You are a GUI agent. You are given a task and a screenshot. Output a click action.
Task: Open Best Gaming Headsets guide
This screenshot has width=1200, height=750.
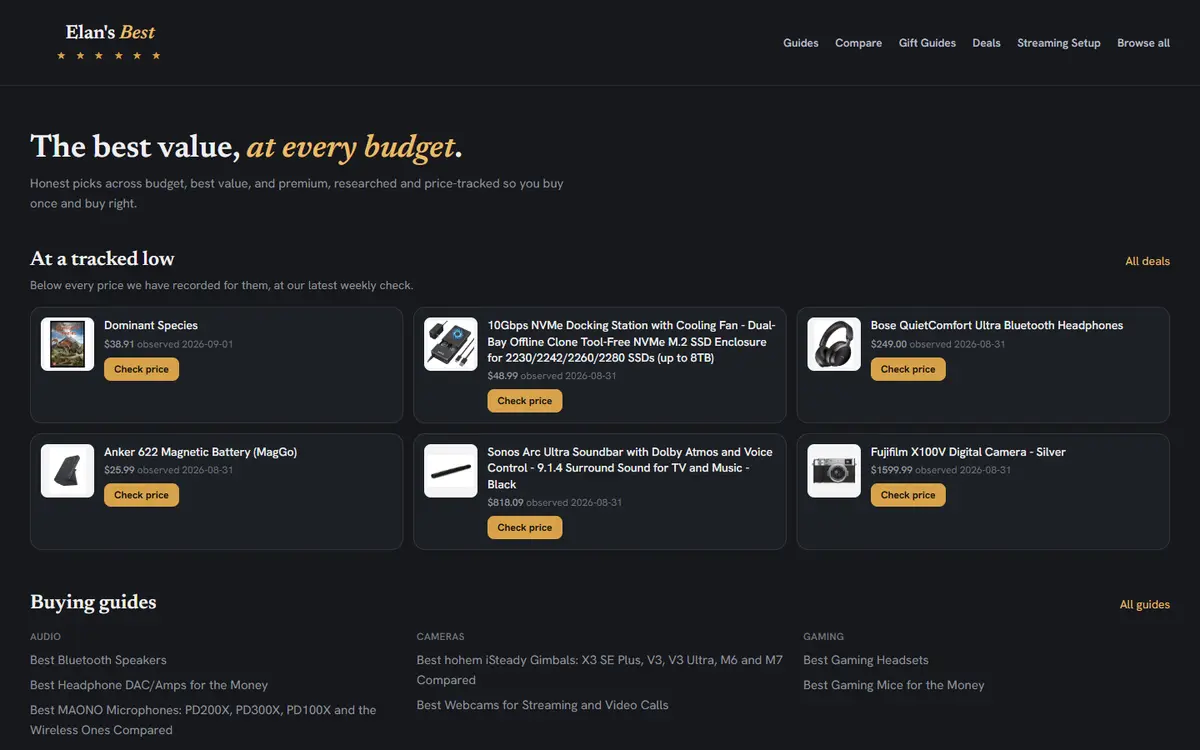click(x=866, y=660)
